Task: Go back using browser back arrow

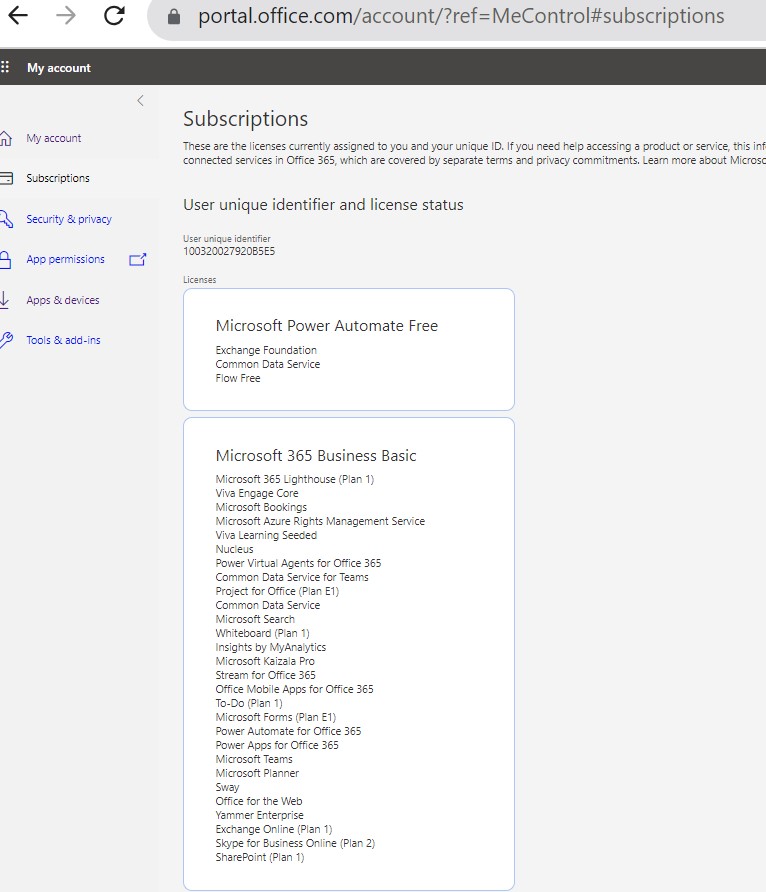Action: pyautogui.click(x=18, y=15)
